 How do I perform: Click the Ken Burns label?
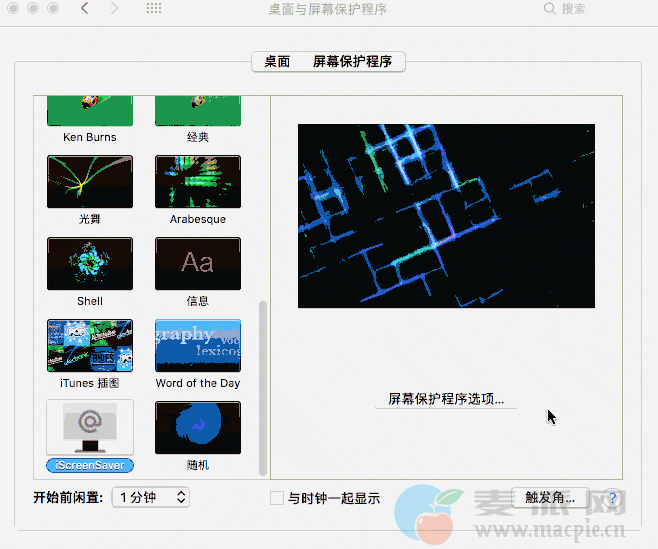90,137
